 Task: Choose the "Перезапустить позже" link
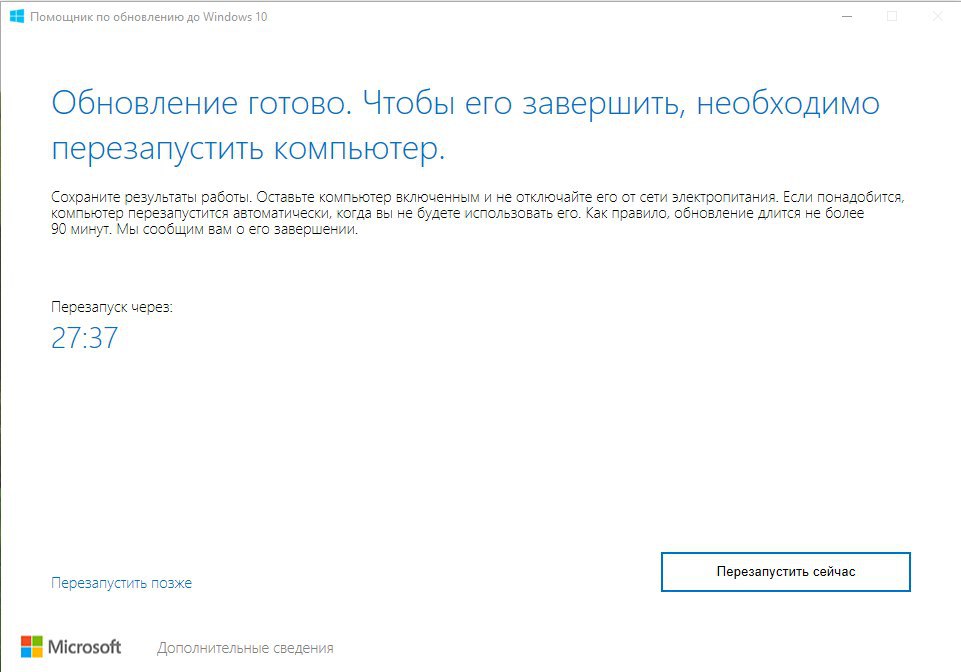tap(121, 583)
